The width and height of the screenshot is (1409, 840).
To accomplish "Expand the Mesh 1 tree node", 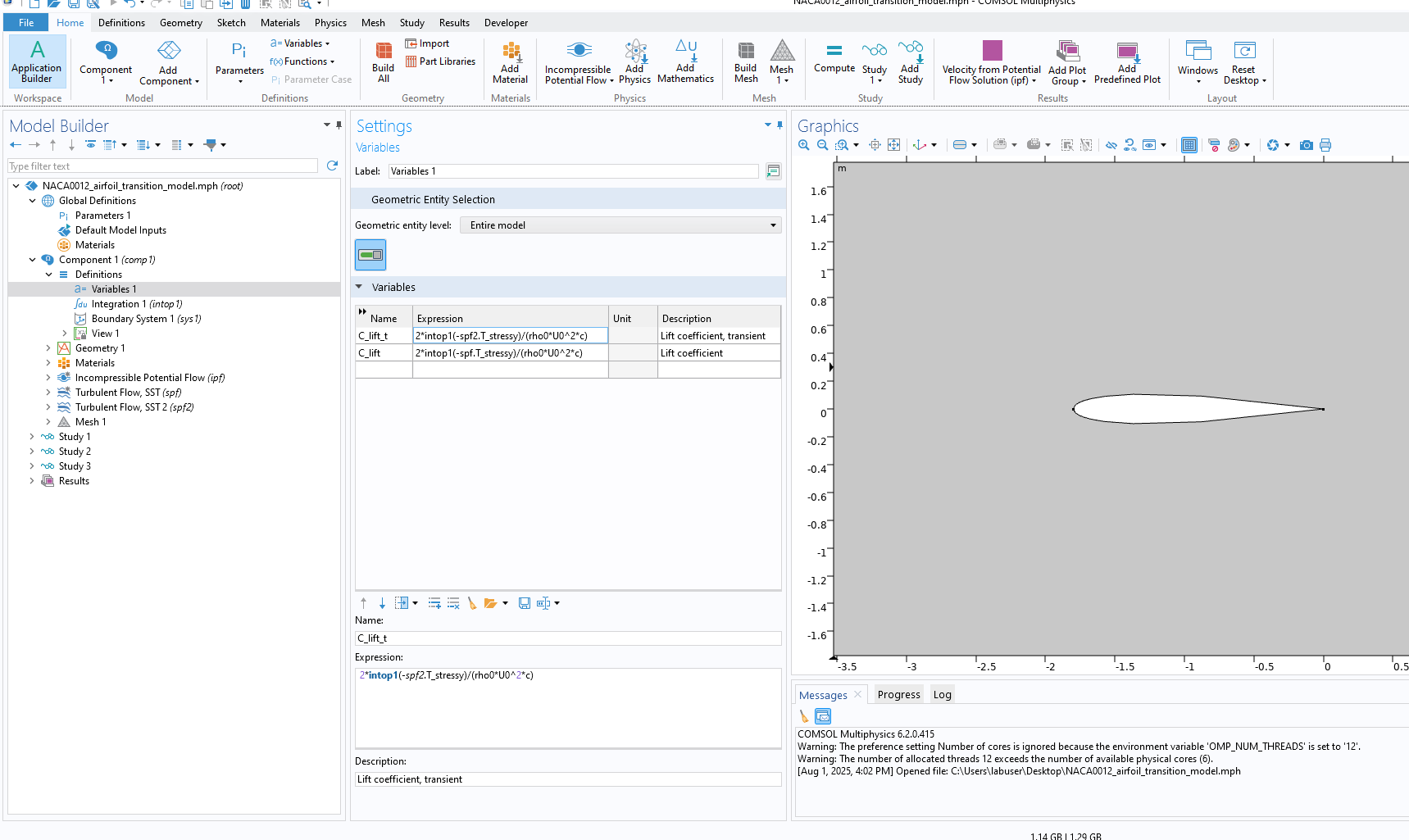I will click(48, 422).
